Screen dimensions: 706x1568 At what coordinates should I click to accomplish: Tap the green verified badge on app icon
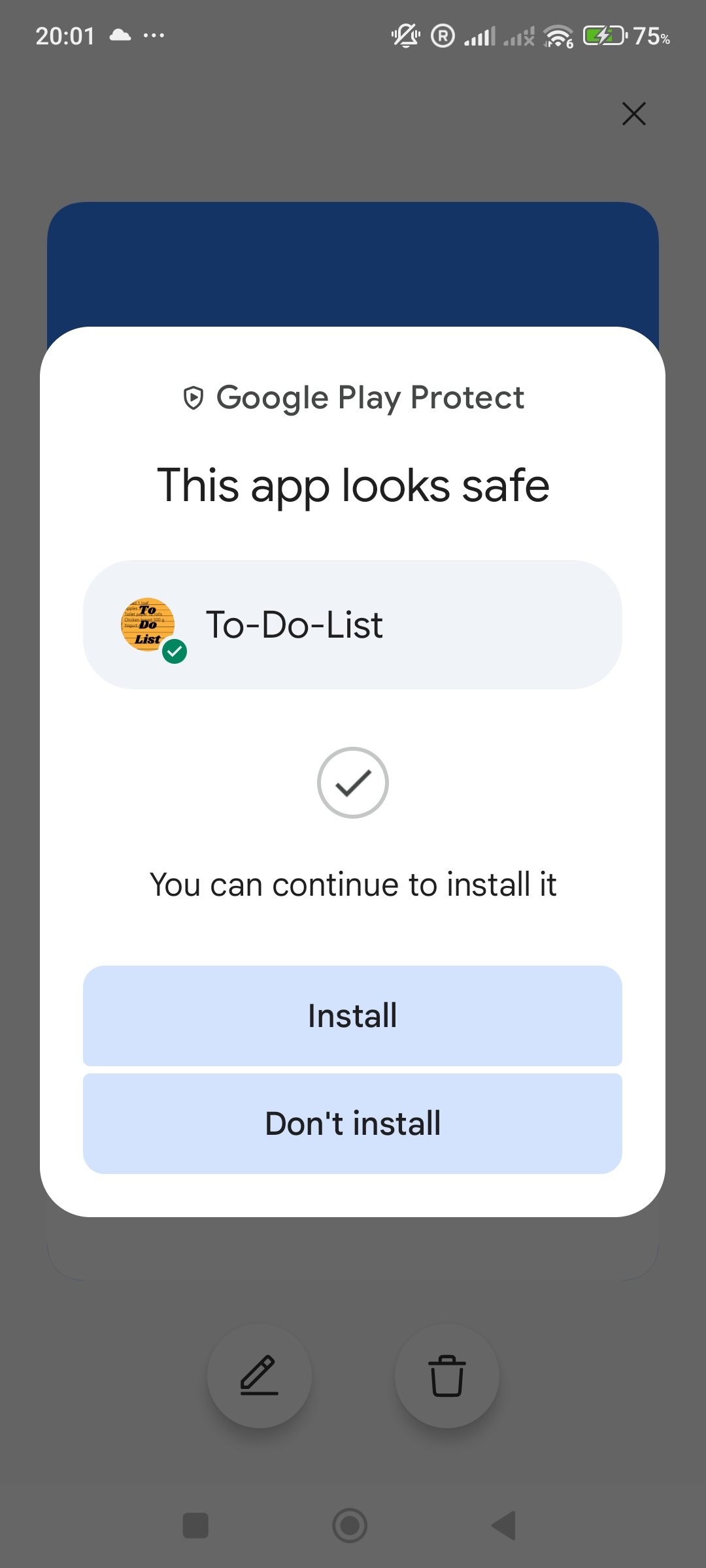click(x=175, y=651)
